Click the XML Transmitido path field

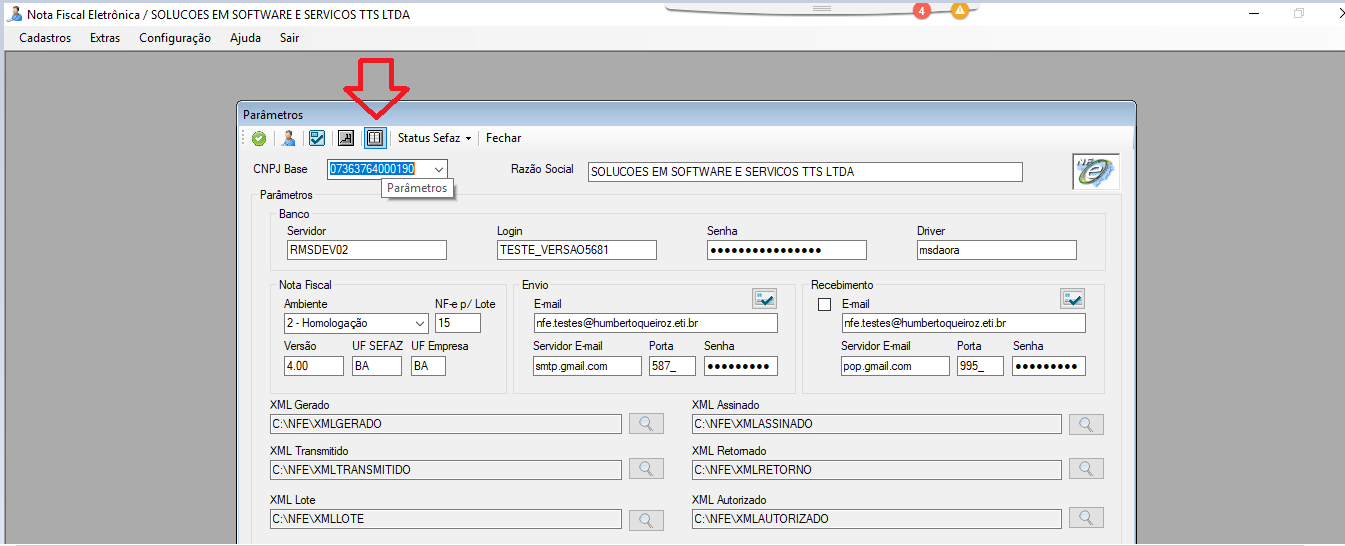(445, 469)
